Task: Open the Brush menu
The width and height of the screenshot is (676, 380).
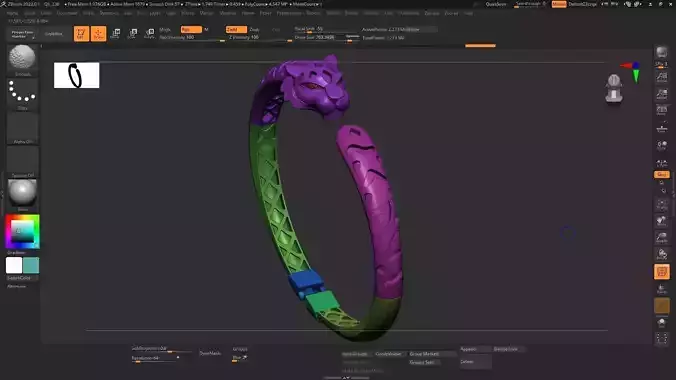Action: click(30, 13)
